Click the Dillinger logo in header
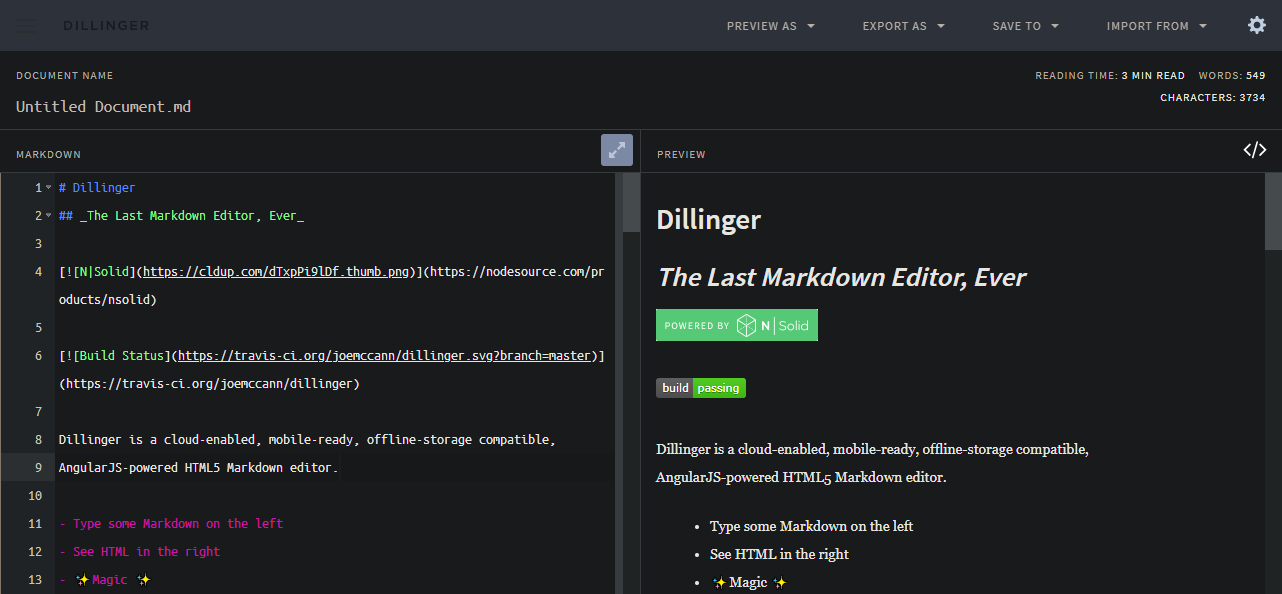 106,26
